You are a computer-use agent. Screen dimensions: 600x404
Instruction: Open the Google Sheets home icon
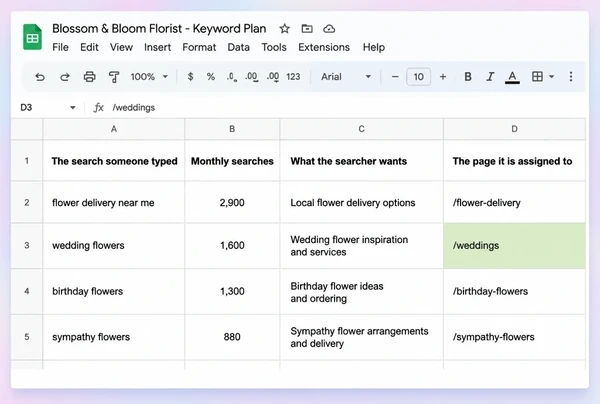pyautogui.click(x=32, y=37)
